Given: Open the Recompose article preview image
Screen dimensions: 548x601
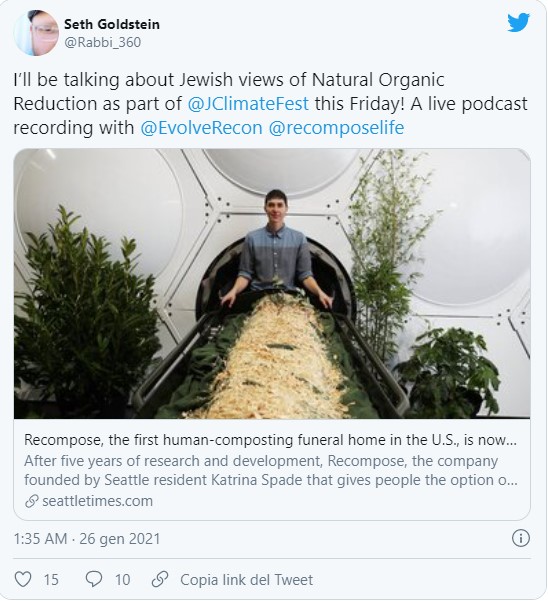Looking at the screenshot, I should coord(272,284).
